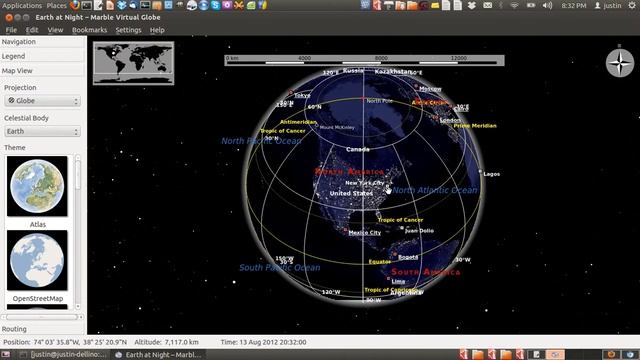Viewport: 640px width, 360px height.
Task: Click the scroll-down arrow of theme list
Action: [x=78, y=307]
